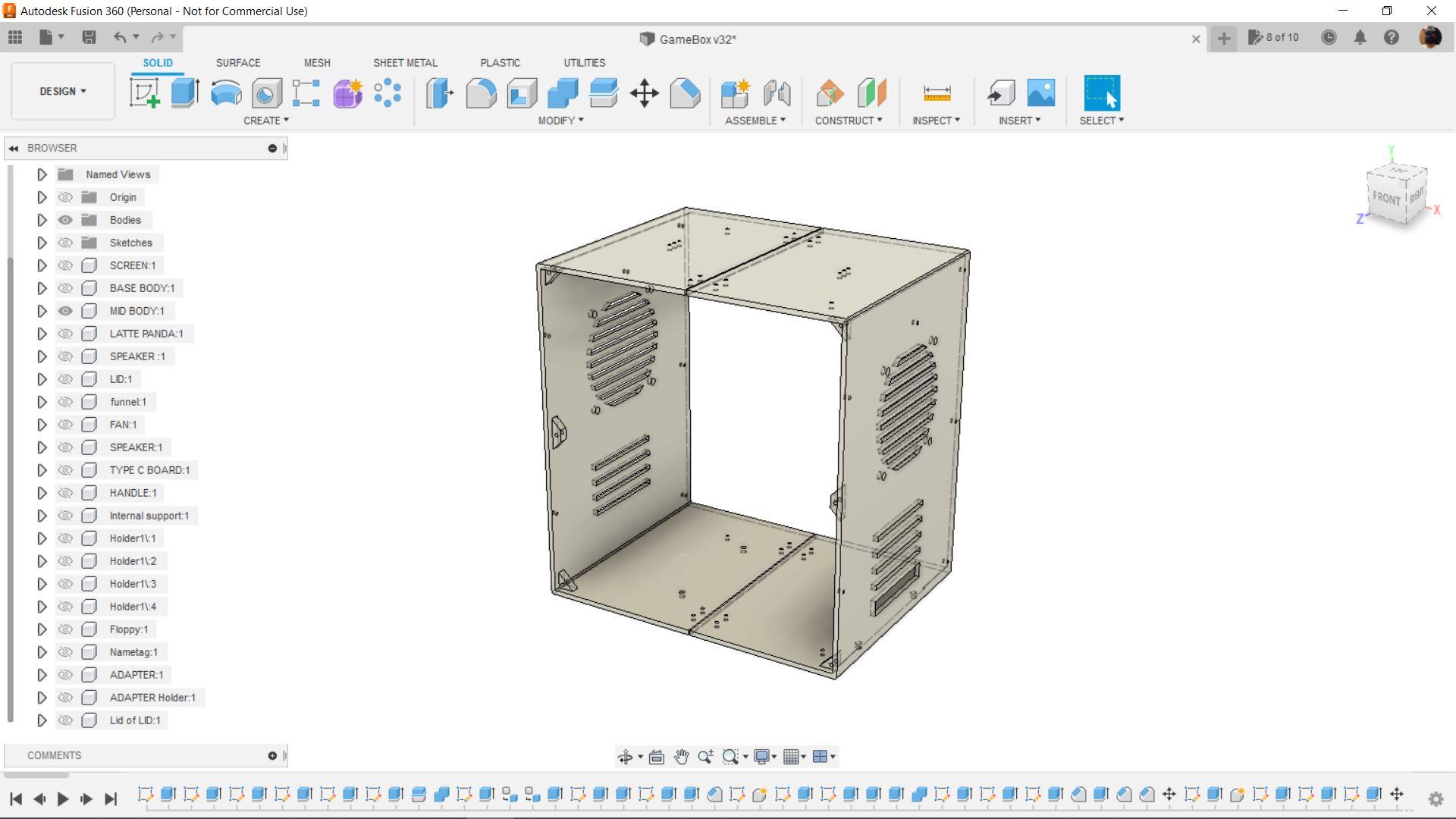Show the SCREEN:1 component
This screenshot has width=1456, height=819.
(x=65, y=265)
